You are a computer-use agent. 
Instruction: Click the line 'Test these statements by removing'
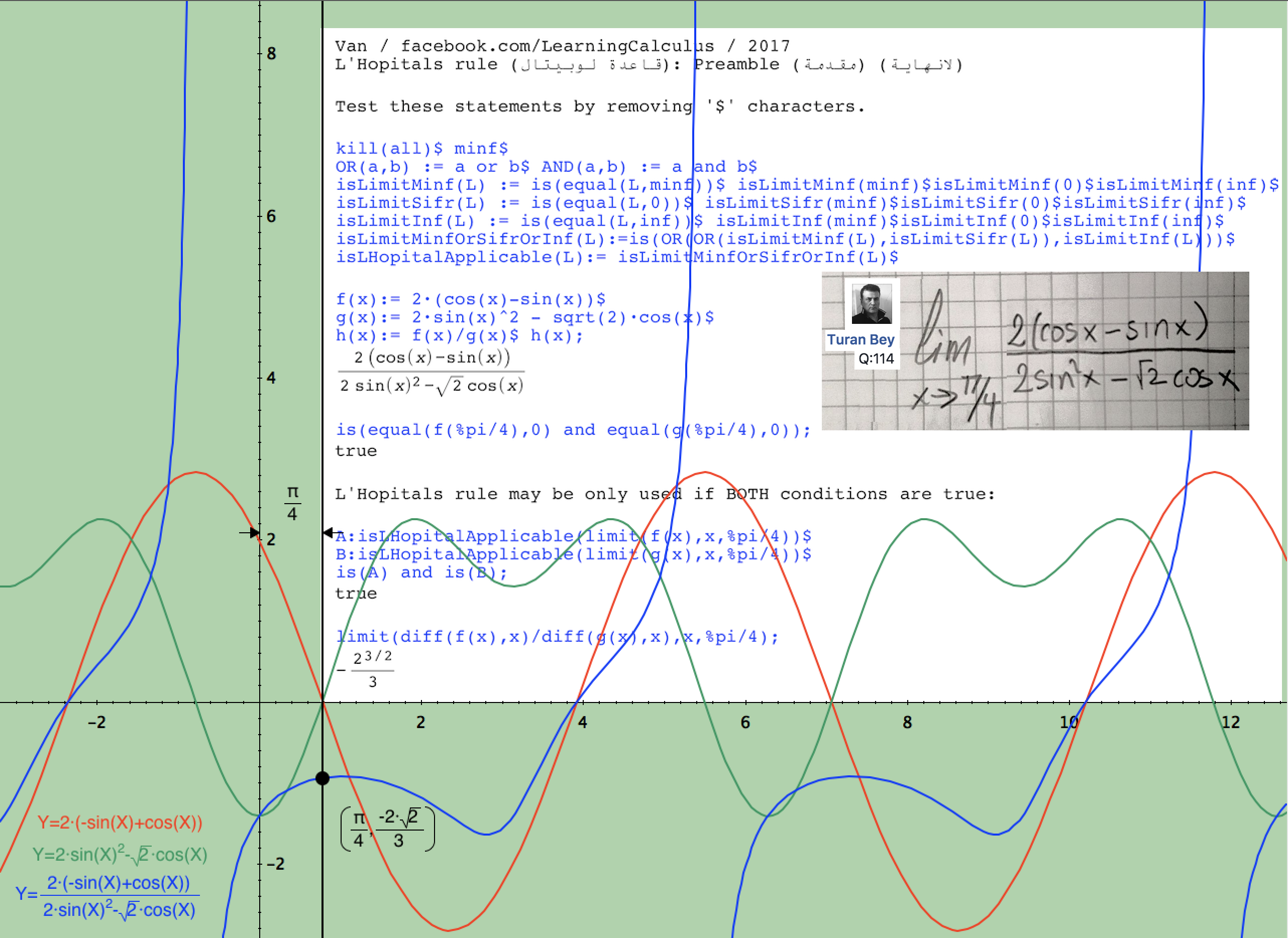coord(600,107)
